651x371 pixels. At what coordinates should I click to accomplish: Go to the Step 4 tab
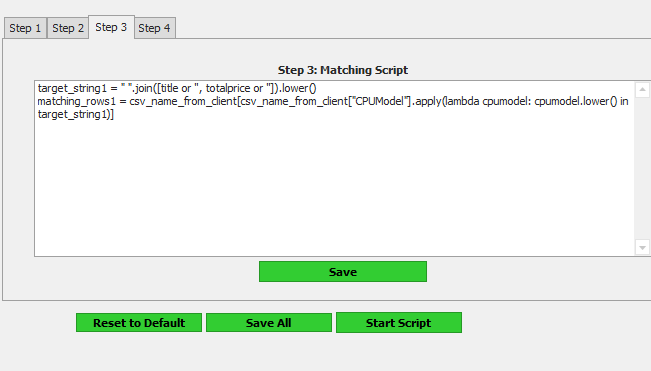154,28
